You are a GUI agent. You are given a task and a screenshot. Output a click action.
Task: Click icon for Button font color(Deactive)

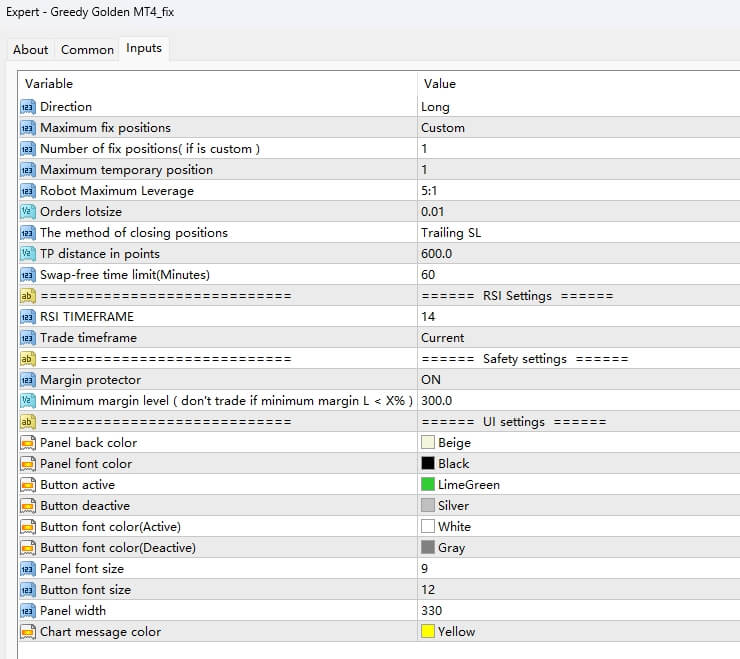tap(28, 548)
